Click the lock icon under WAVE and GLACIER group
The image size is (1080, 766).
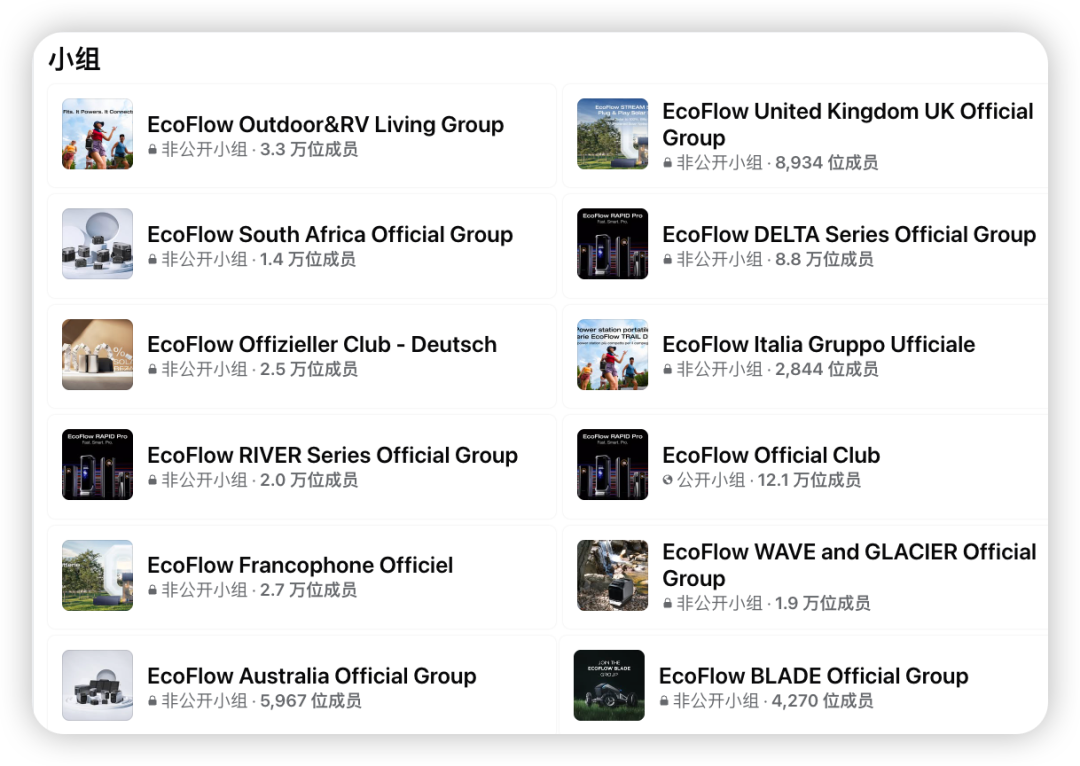coord(667,603)
